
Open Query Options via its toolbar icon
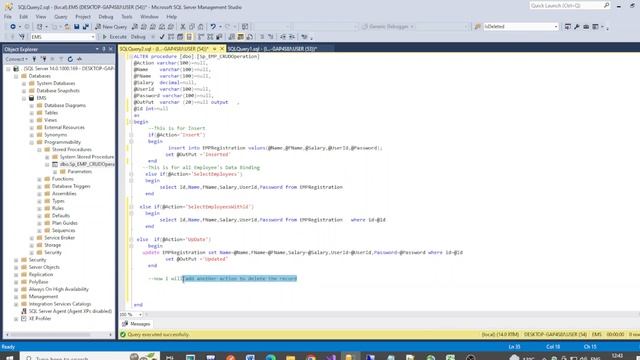(x=180, y=37)
